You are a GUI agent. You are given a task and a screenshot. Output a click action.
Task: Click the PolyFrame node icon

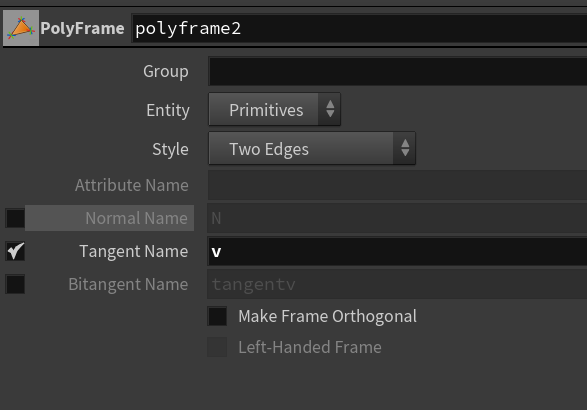coord(21,28)
